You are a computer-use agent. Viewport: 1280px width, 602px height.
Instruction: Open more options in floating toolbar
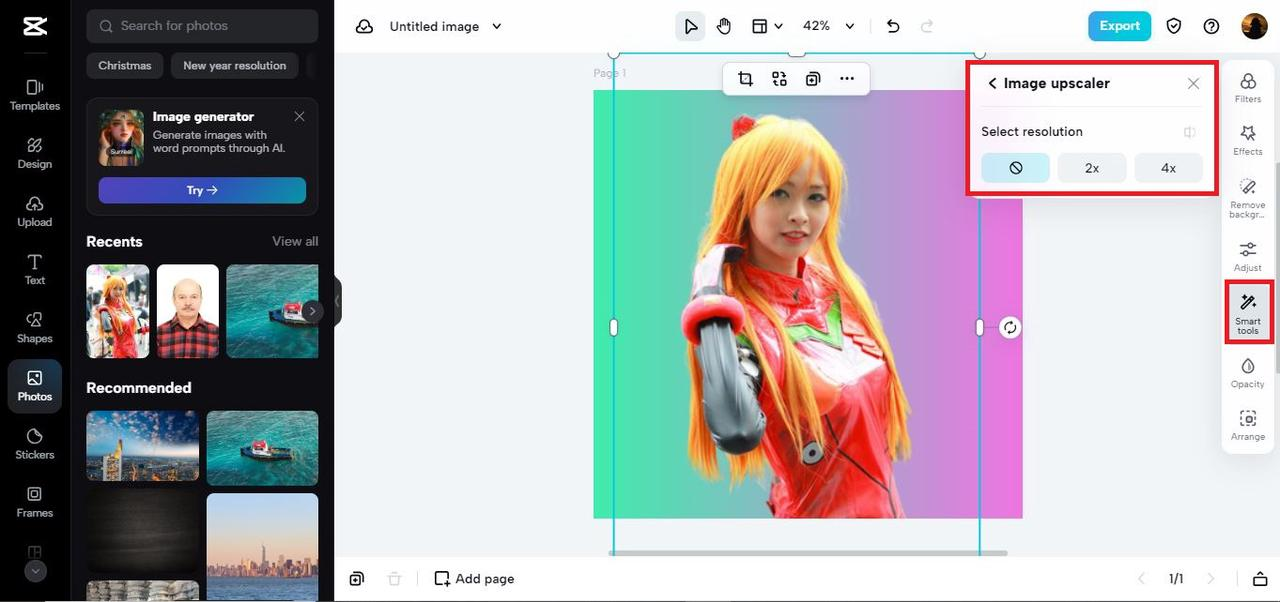[x=847, y=79]
